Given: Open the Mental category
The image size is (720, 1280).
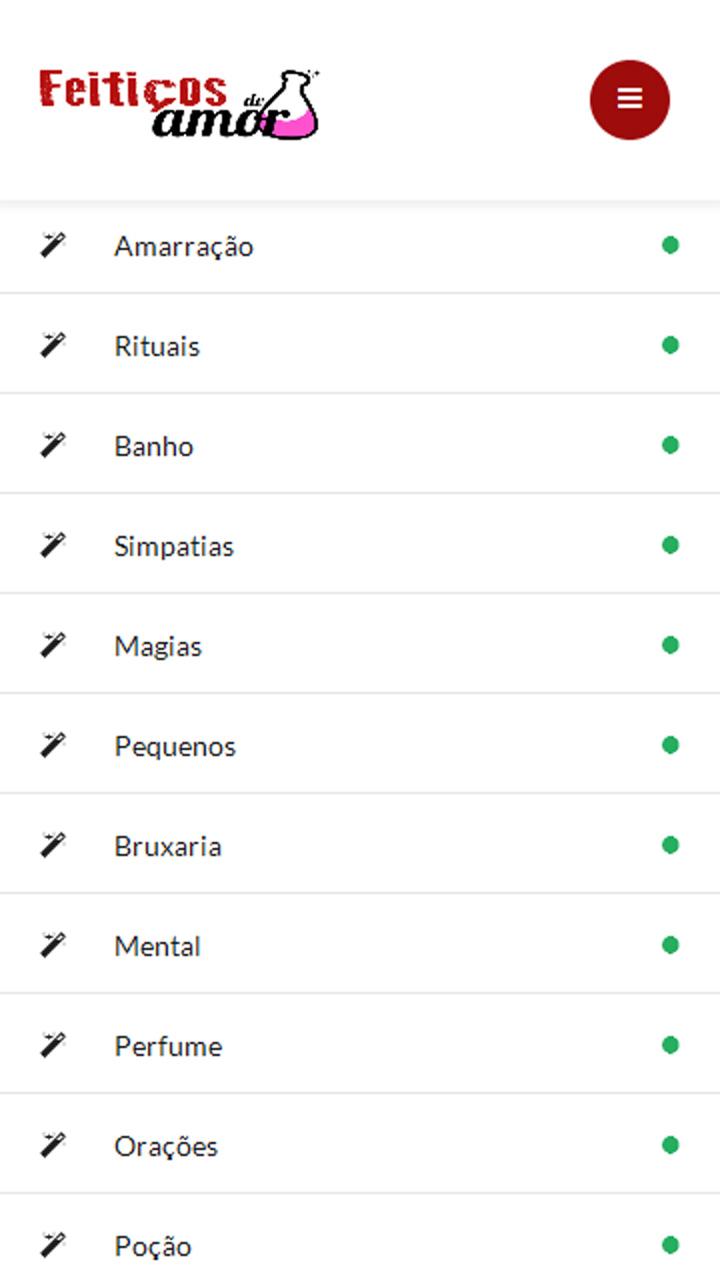Looking at the screenshot, I should coord(360,944).
